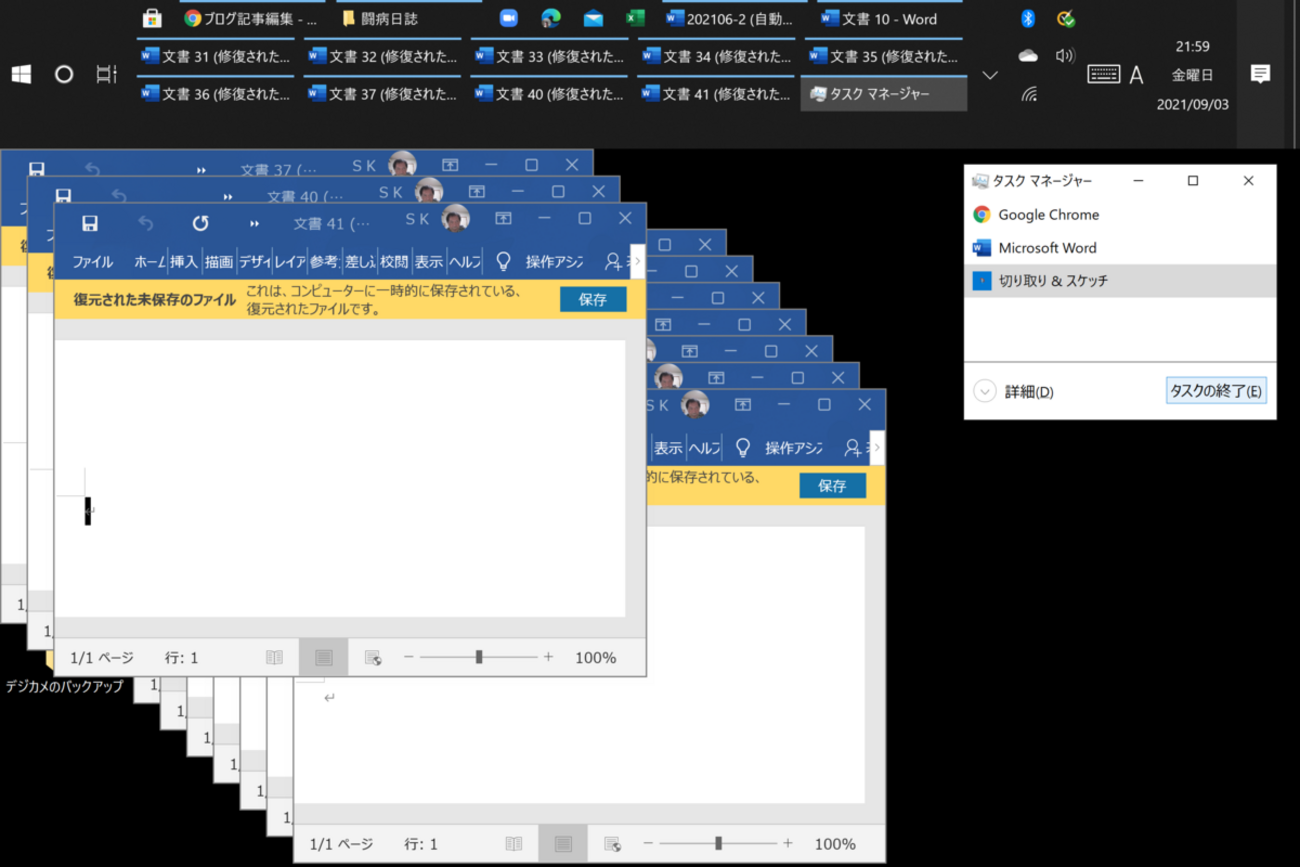Click the Repeat icon in 文書 41 title bar
Image resolution: width=1300 pixels, height=867 pixels.
pos(200,223)
